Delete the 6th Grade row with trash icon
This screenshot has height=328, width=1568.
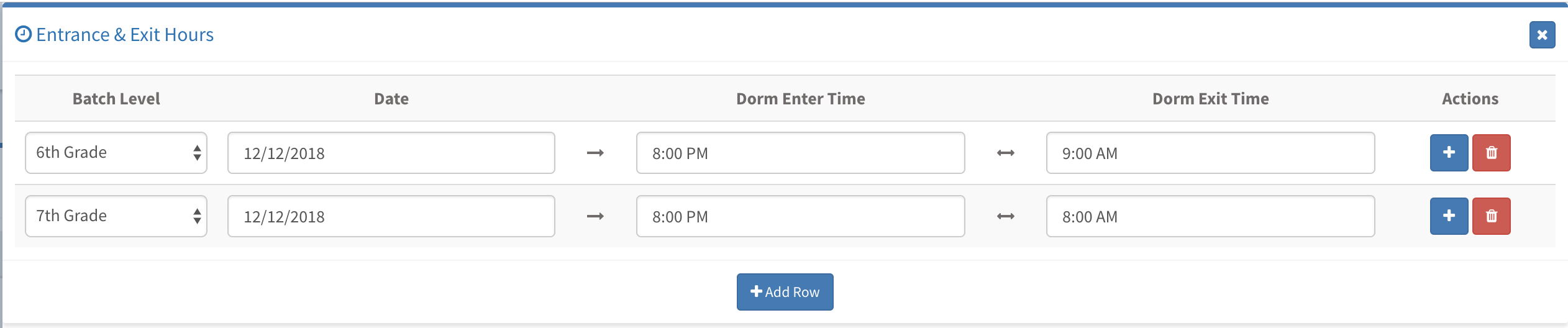click(x=1492, y=153)
